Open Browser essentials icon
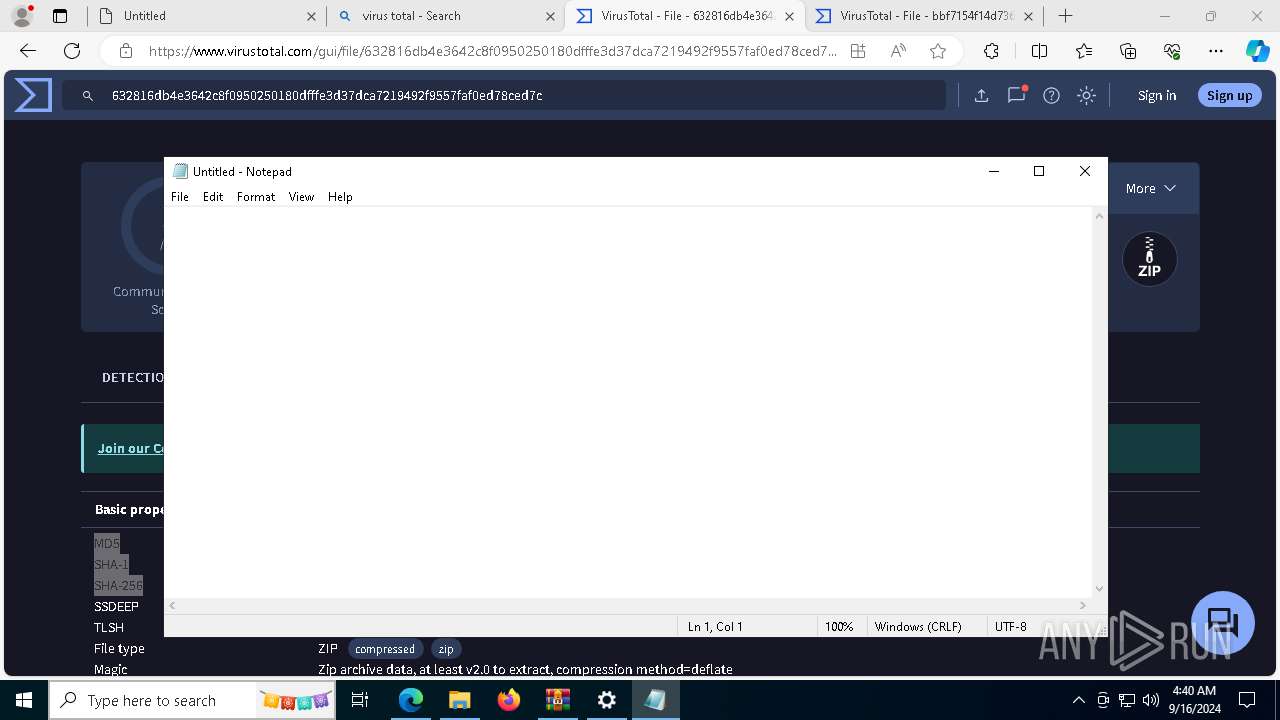 [x=1172, y=51]
